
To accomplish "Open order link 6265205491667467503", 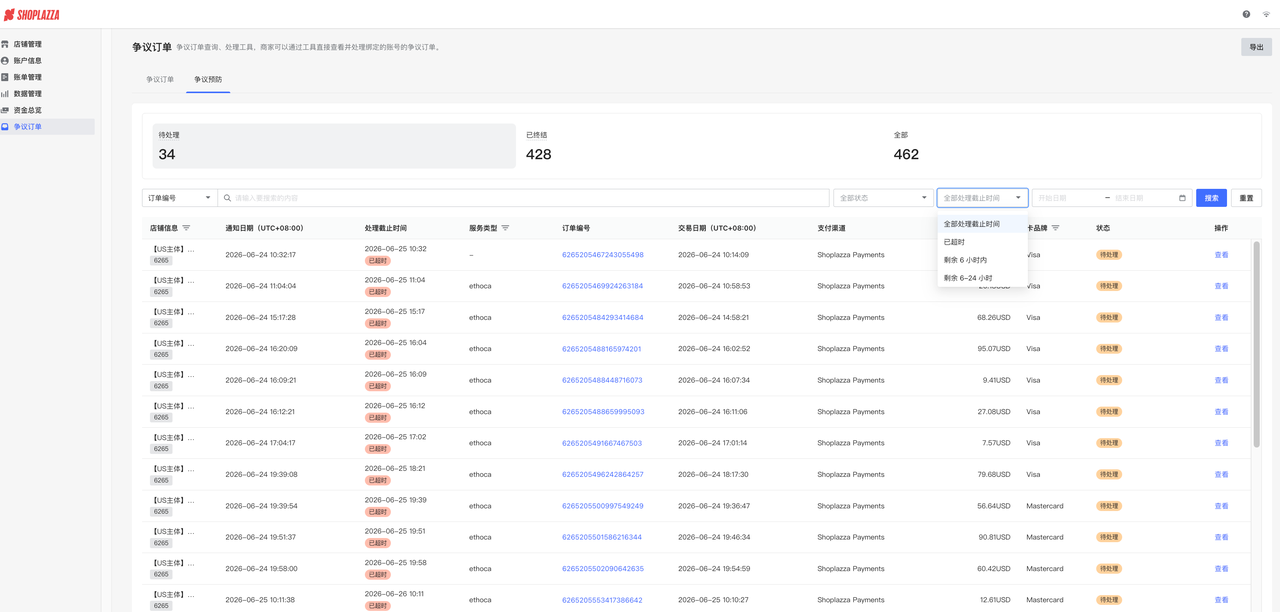I will (602, 443).
